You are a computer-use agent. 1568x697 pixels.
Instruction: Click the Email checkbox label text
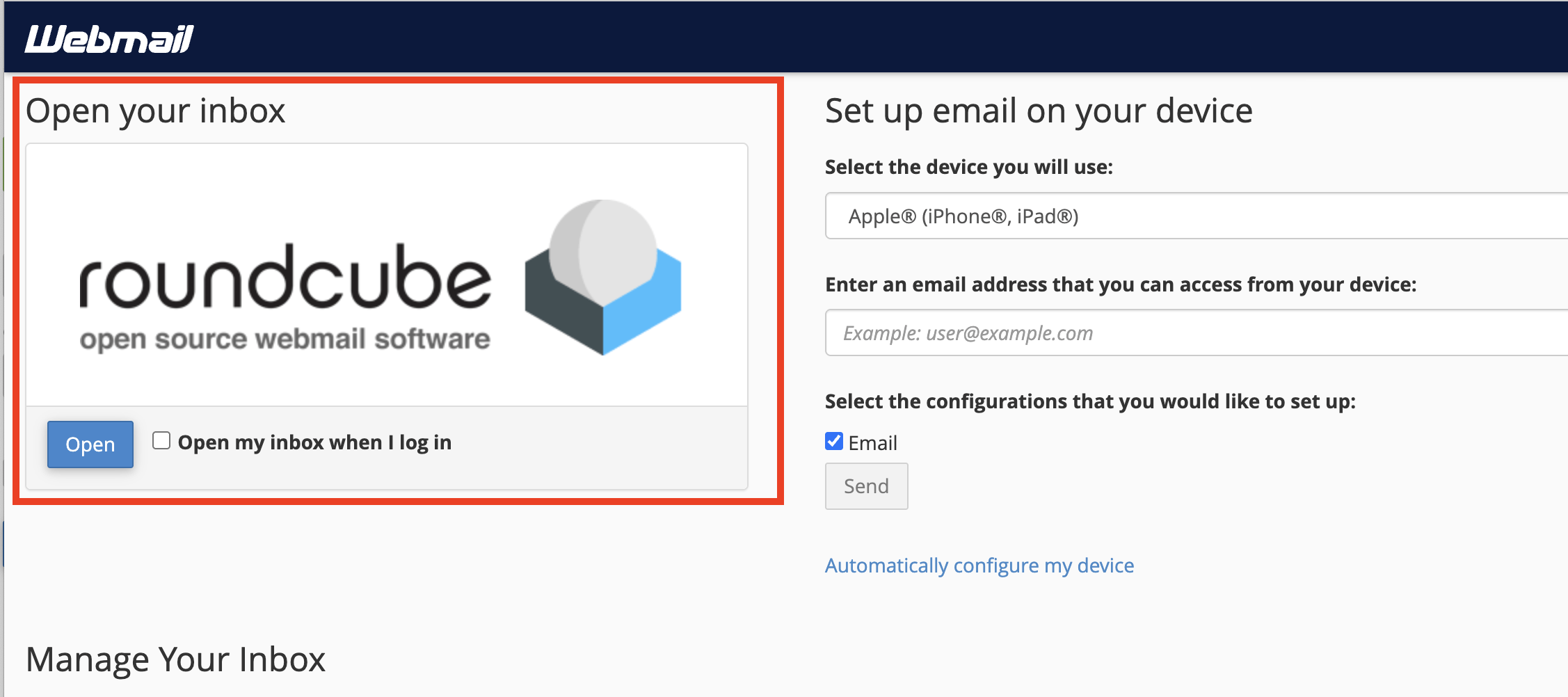[872, 443]
